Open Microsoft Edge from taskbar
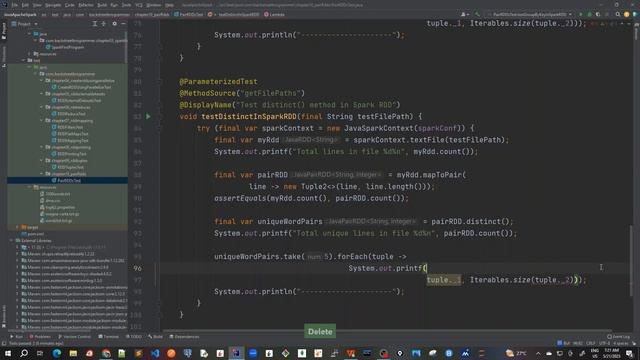 click(56, 353)
